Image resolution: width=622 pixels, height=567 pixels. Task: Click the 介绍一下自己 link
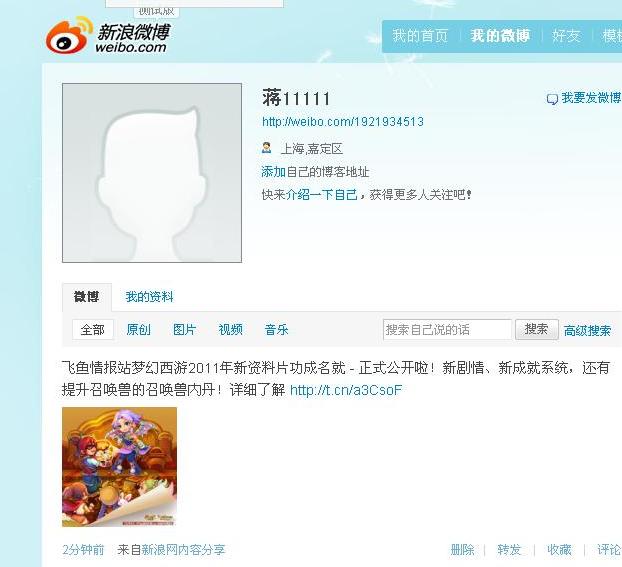point(322,195)
